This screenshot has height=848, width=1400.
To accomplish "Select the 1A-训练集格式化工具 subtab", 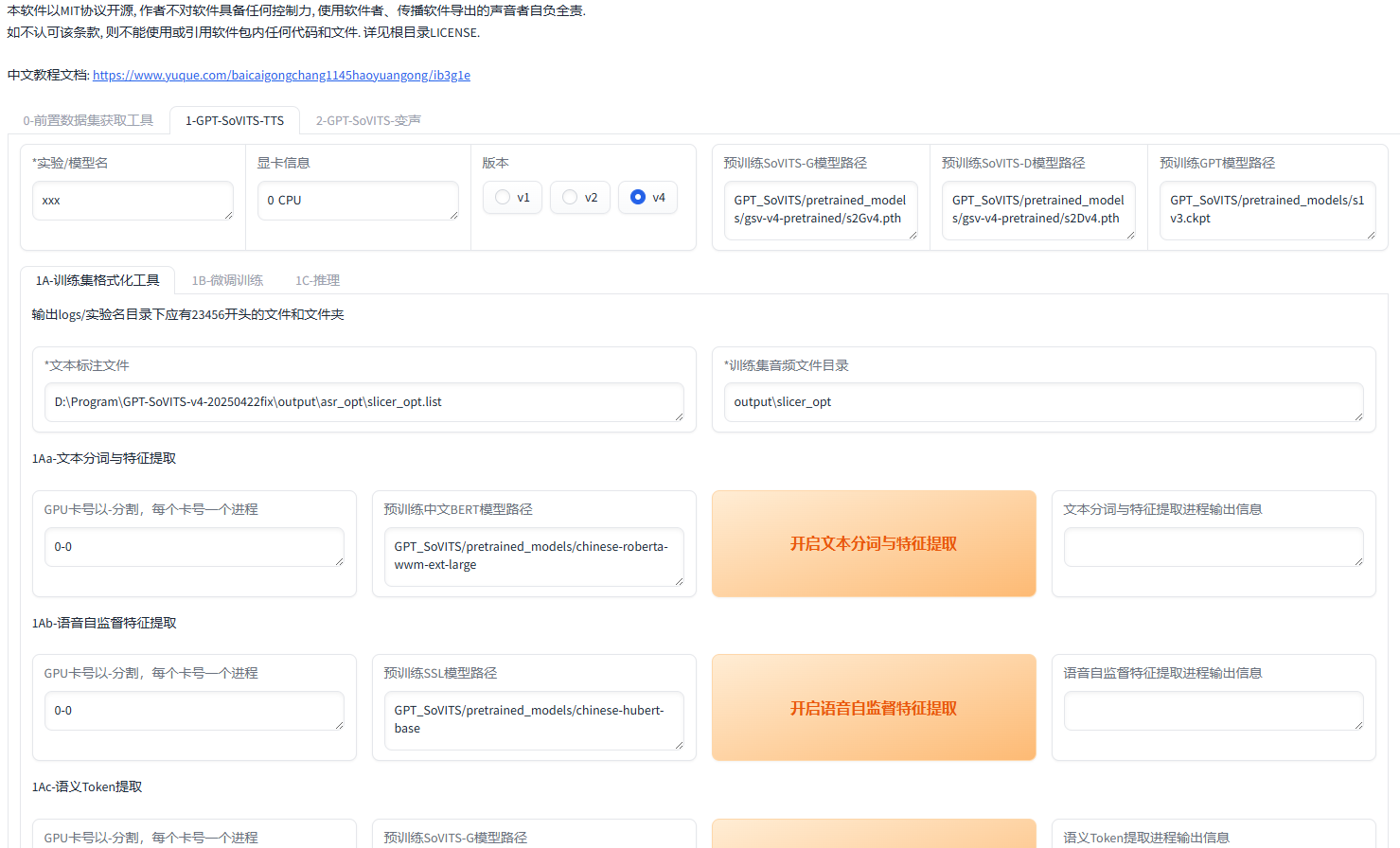I will pyautogui.click(x=97, y=280).
